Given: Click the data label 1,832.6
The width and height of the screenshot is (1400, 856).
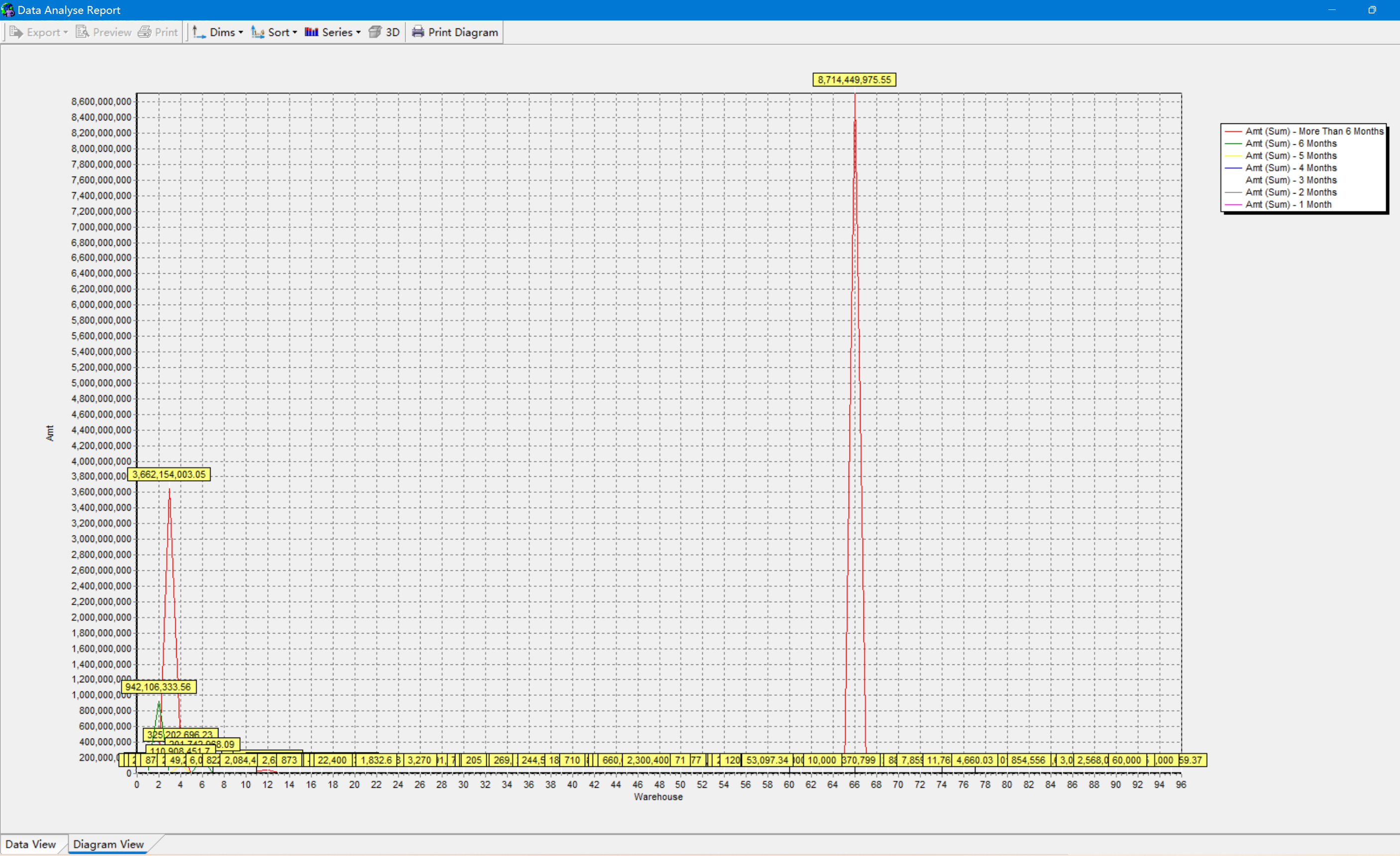Looking at the screenshot, I should tap(376, 760).
